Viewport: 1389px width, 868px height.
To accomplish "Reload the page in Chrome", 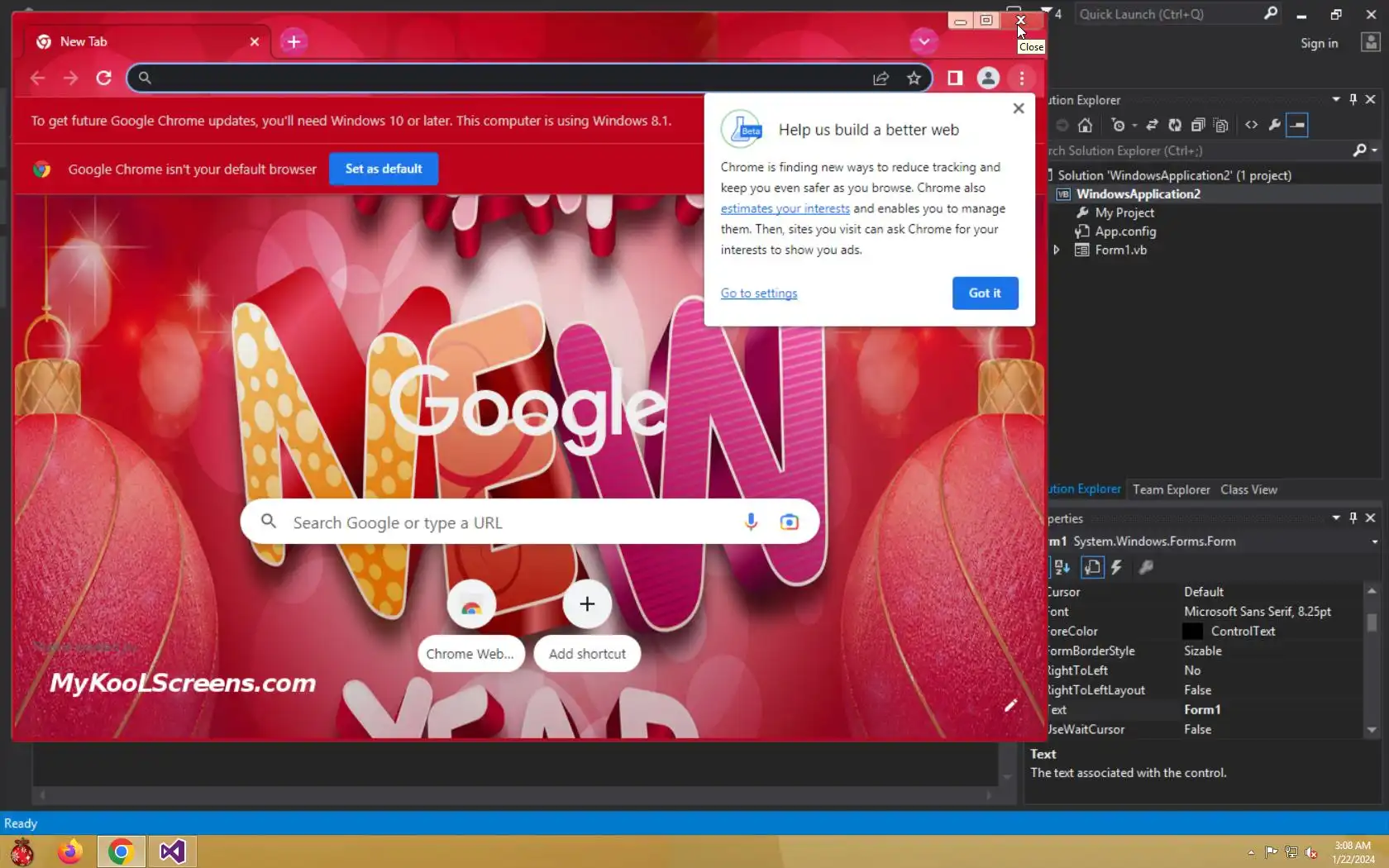I will [x=103, y=78].
